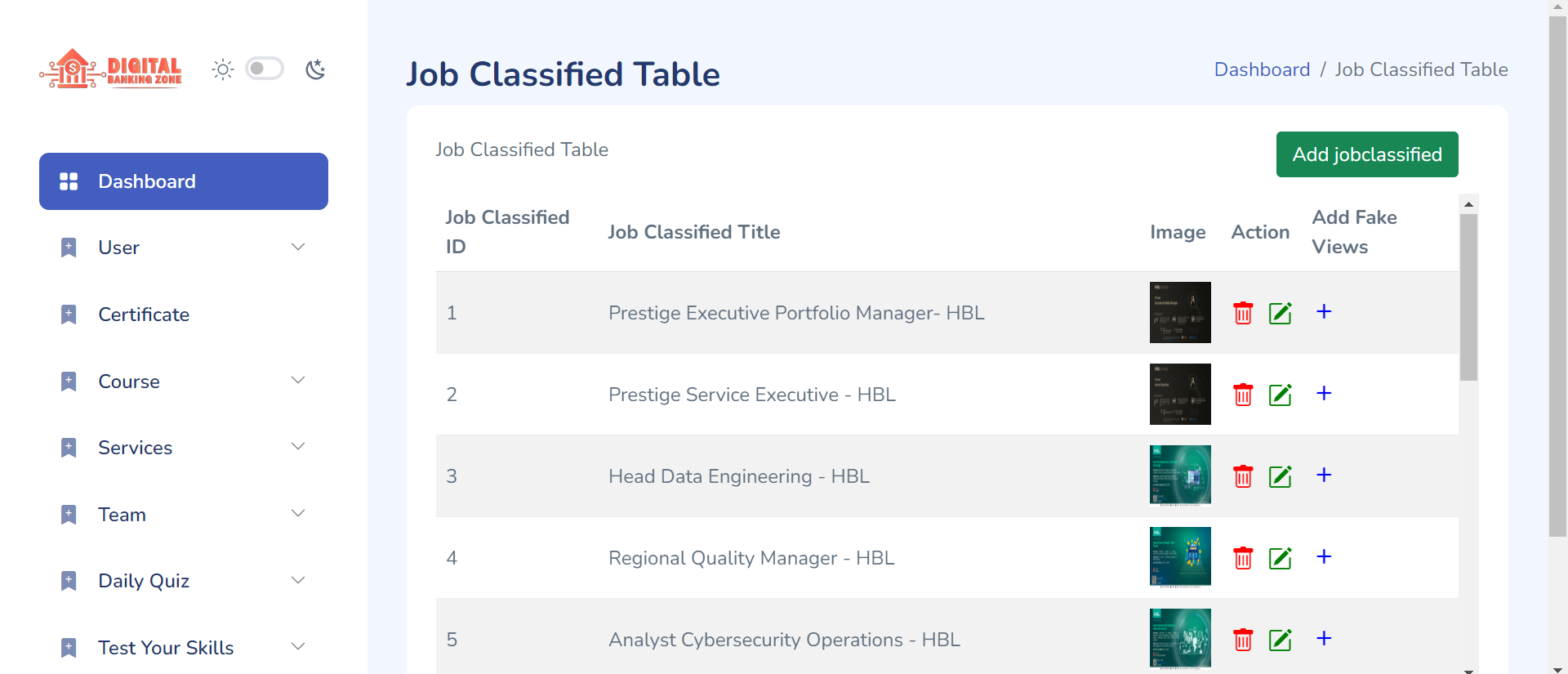Add fake views to Head Data Engineering
The image size is (1568, 674).
[1324, 475]
